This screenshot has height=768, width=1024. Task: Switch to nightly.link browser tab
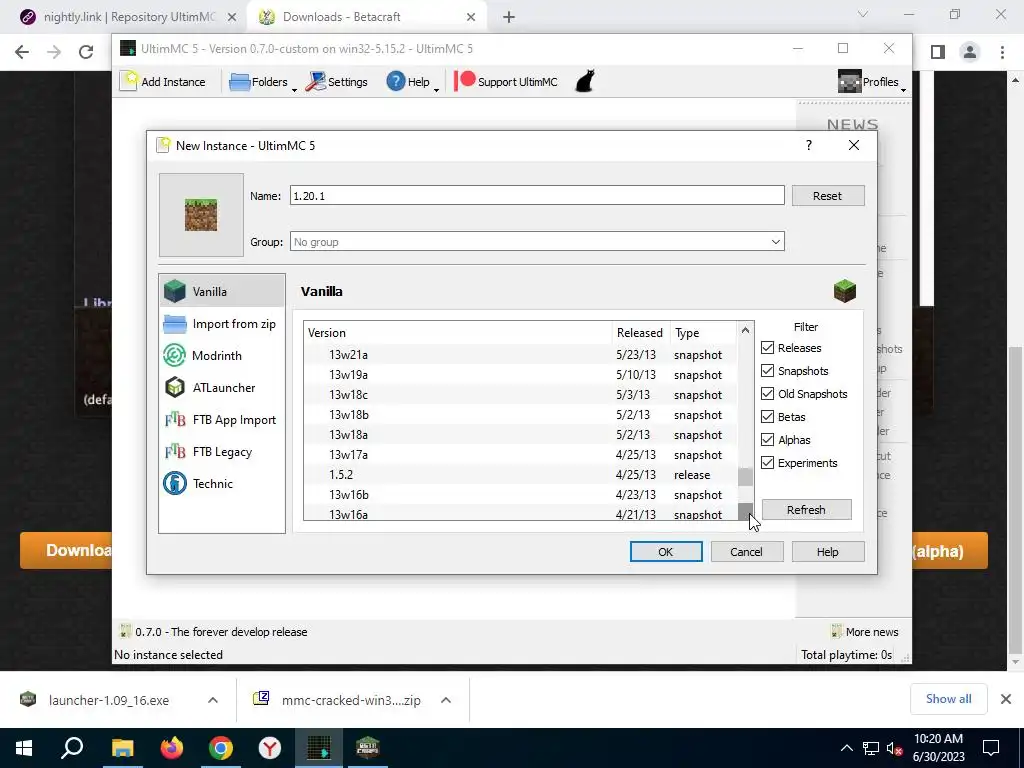click(x=127, y=17)
